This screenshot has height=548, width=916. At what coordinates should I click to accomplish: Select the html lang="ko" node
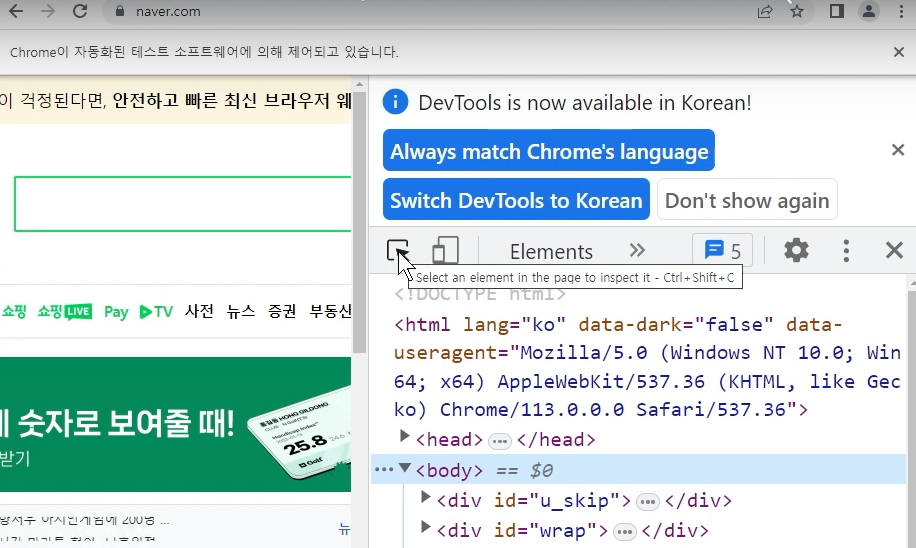click(647, 367)
